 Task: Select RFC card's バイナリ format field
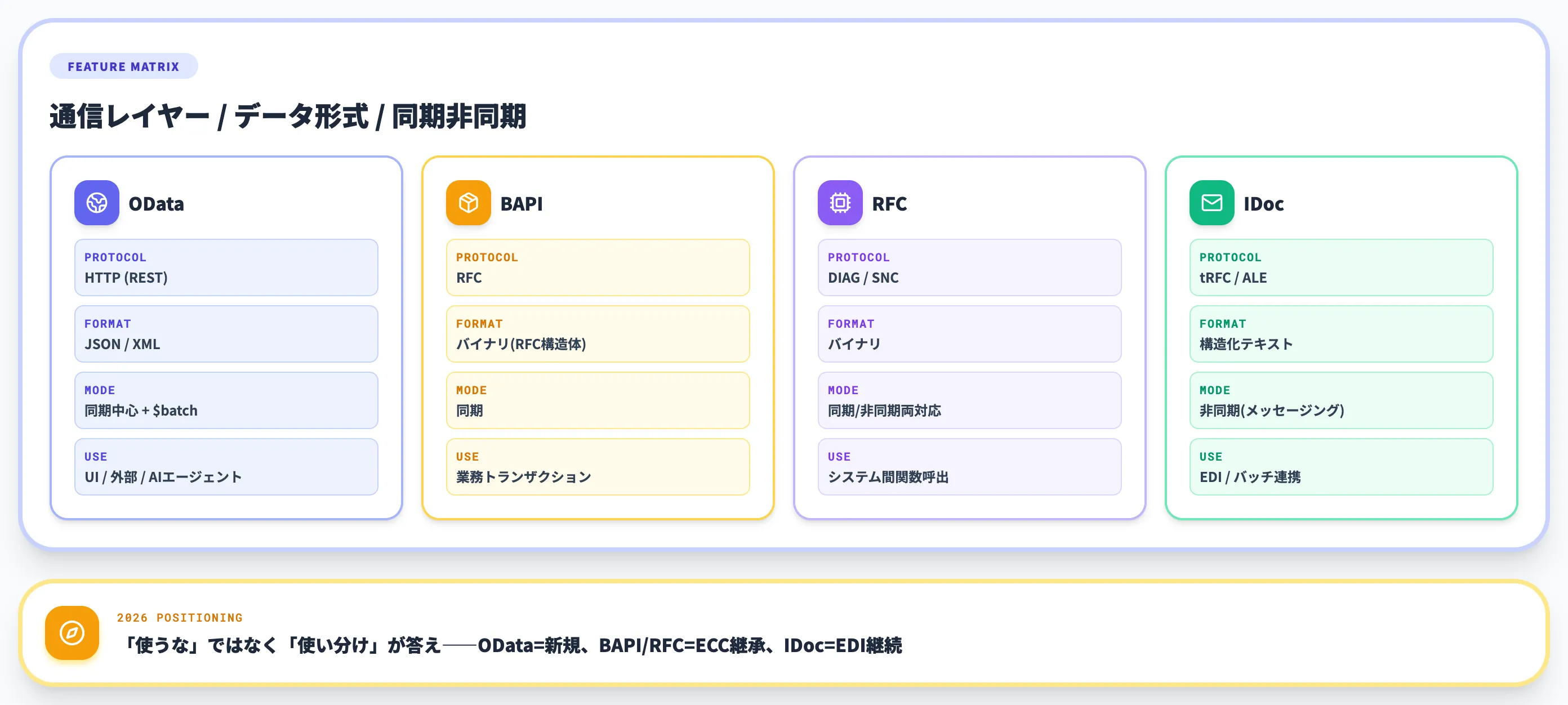(x=970, y=333)
